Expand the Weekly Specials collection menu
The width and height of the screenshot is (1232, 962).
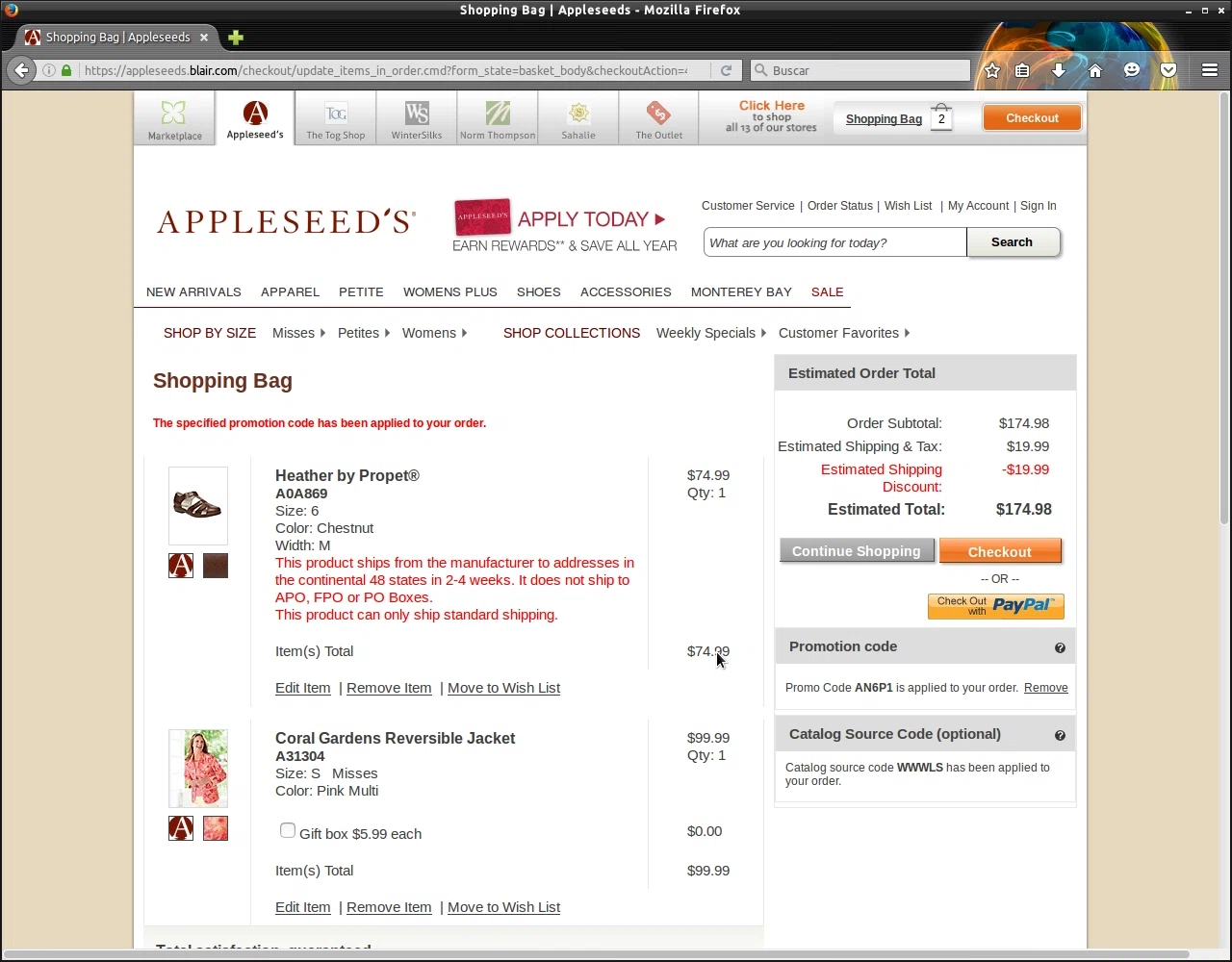click(x=710, y=333)
